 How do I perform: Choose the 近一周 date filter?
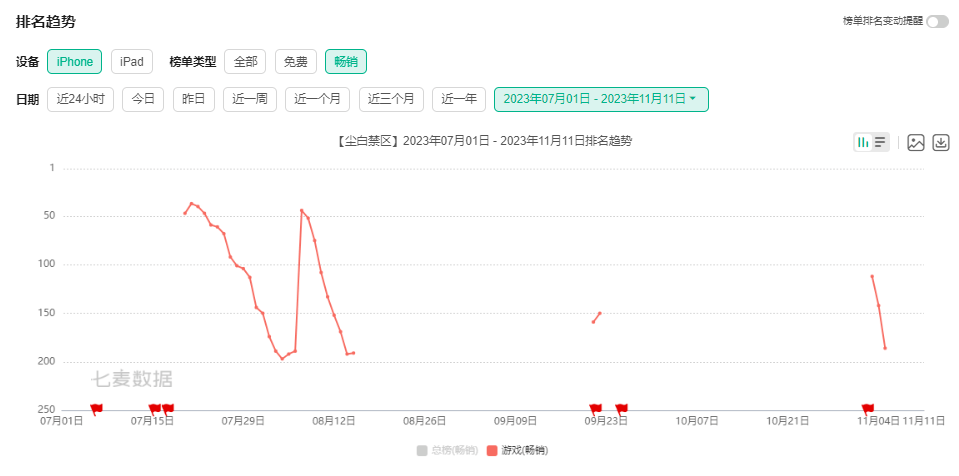point(250,99)
